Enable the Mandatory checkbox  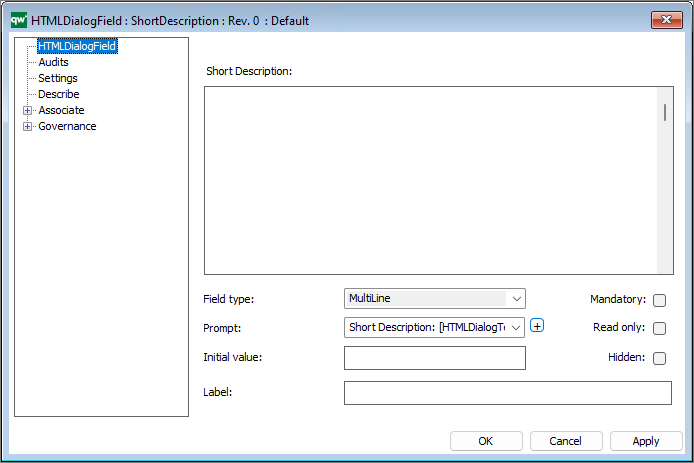[659, 300]
